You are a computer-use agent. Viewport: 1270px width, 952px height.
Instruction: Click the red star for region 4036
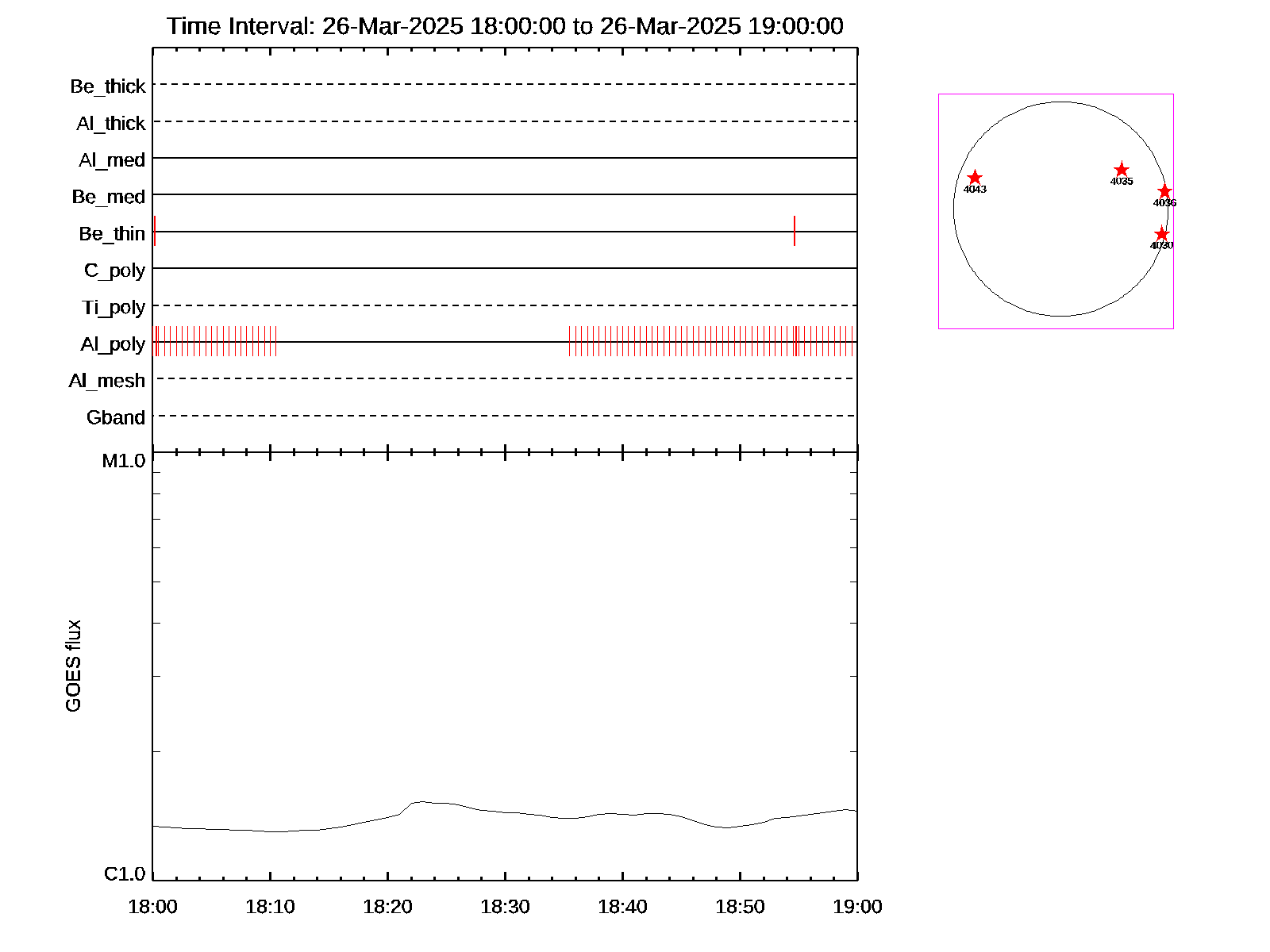1164,191
